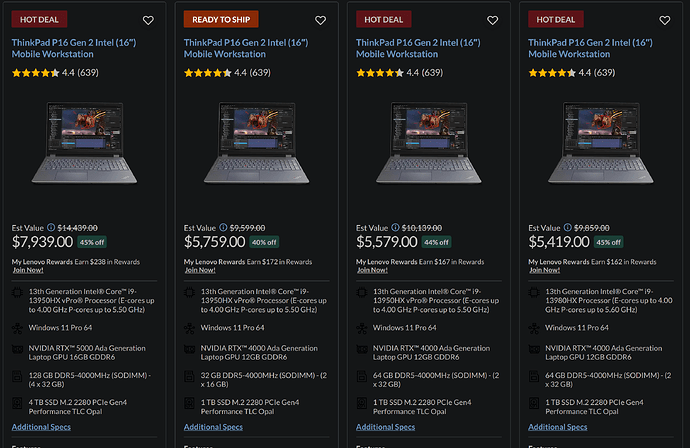The width and height of the screenshot is (690, 448).
Task: Expand Additional Specs on the $7,939.00 card
Action: [x=41, y=427]
